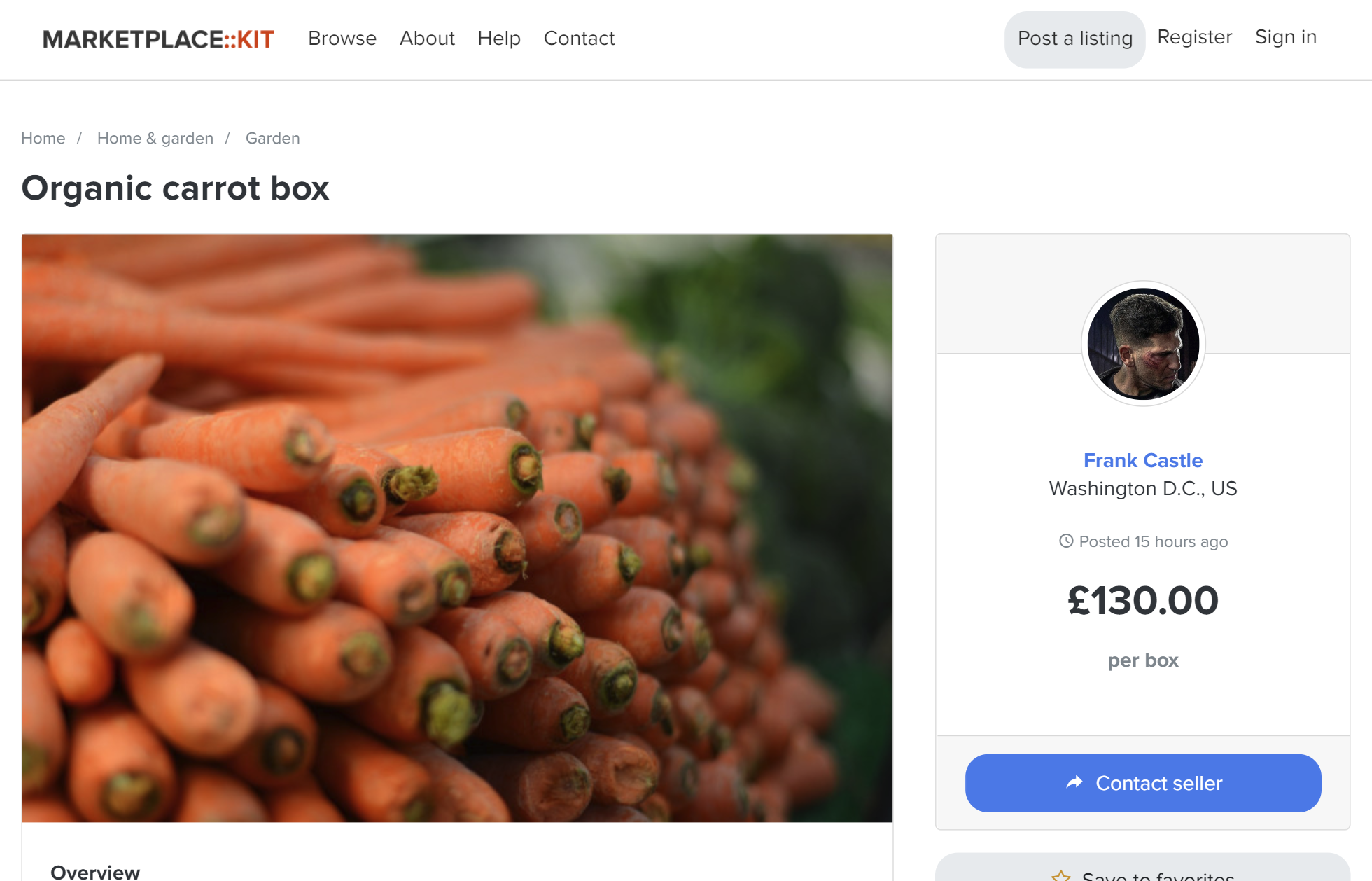Screen dimensions: 1372x881
Task: Open Frank Castle seller name link
Action: 1143,460
